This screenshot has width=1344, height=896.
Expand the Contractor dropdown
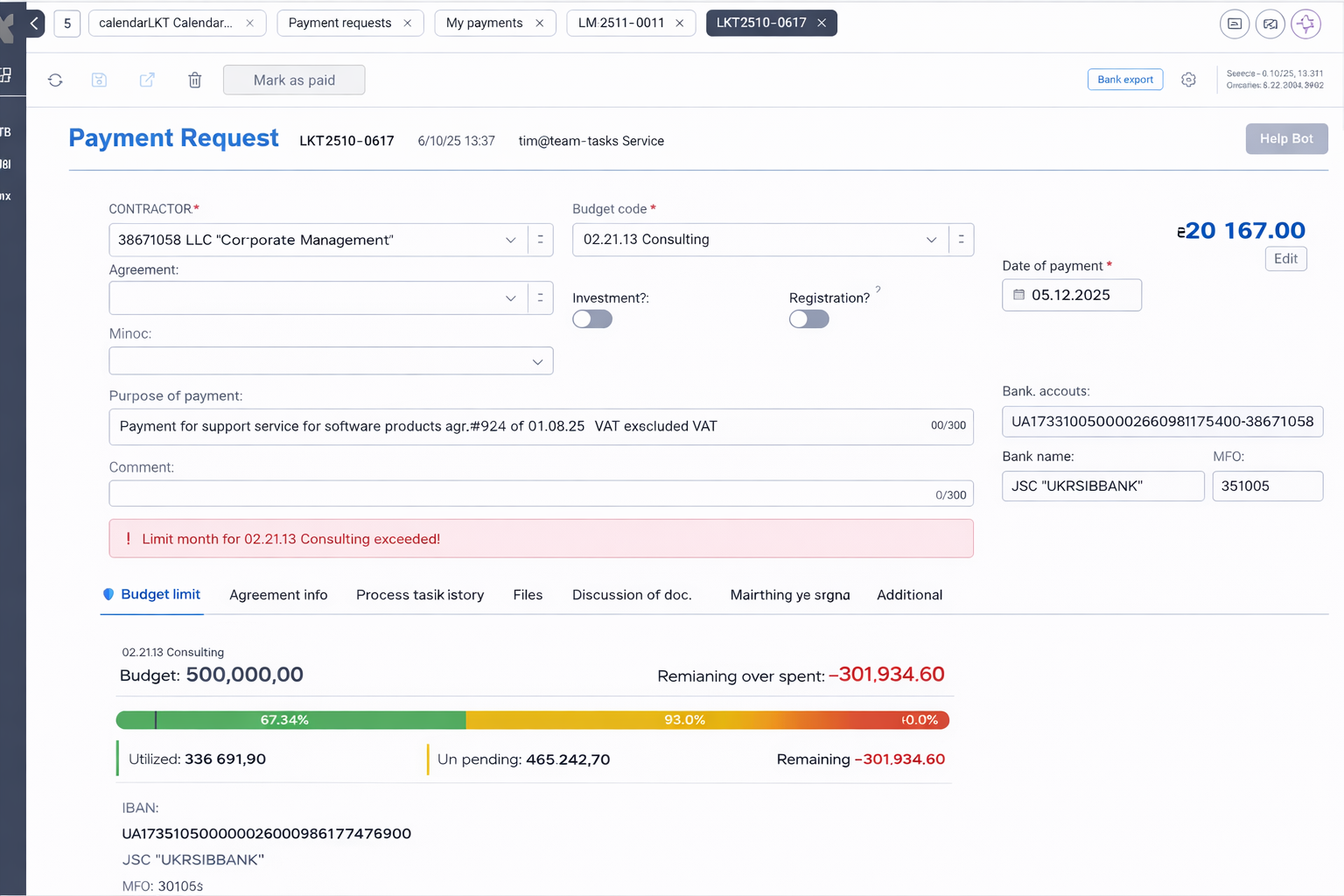pyautogui.click(x=510, y=240)
